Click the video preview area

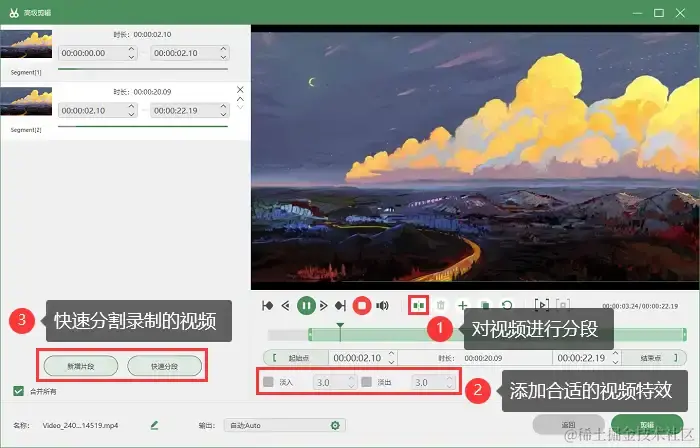point(475,156)
